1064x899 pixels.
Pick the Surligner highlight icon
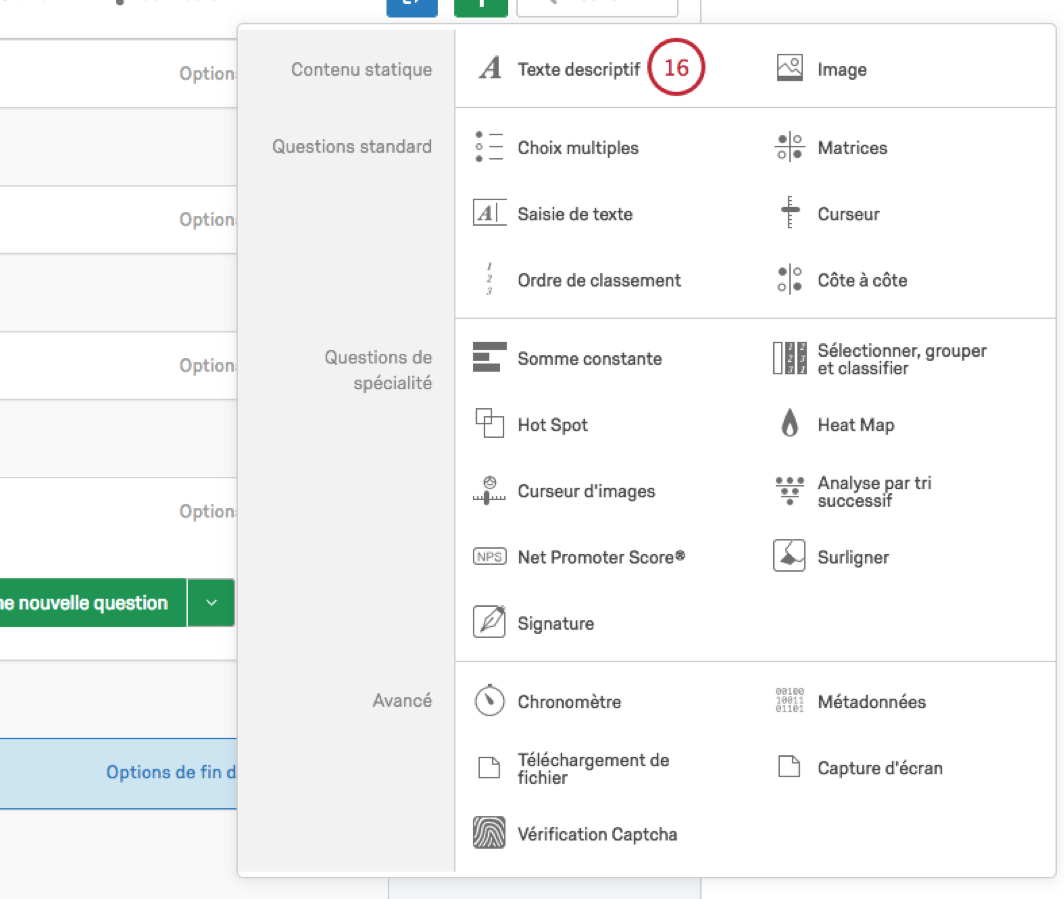(x=789, y=556)
